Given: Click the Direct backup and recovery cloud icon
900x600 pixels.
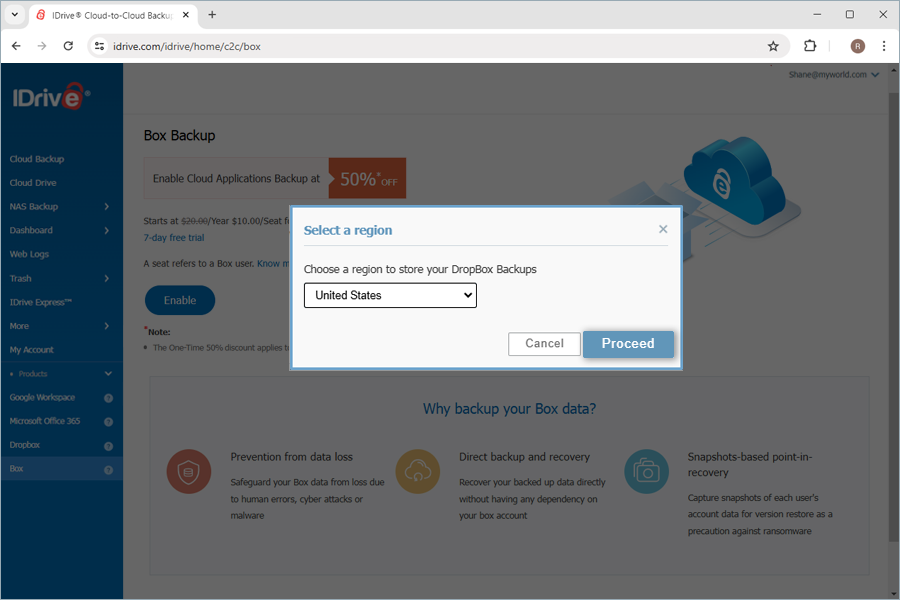Looking at the screenshot, I should click(418, 471).
